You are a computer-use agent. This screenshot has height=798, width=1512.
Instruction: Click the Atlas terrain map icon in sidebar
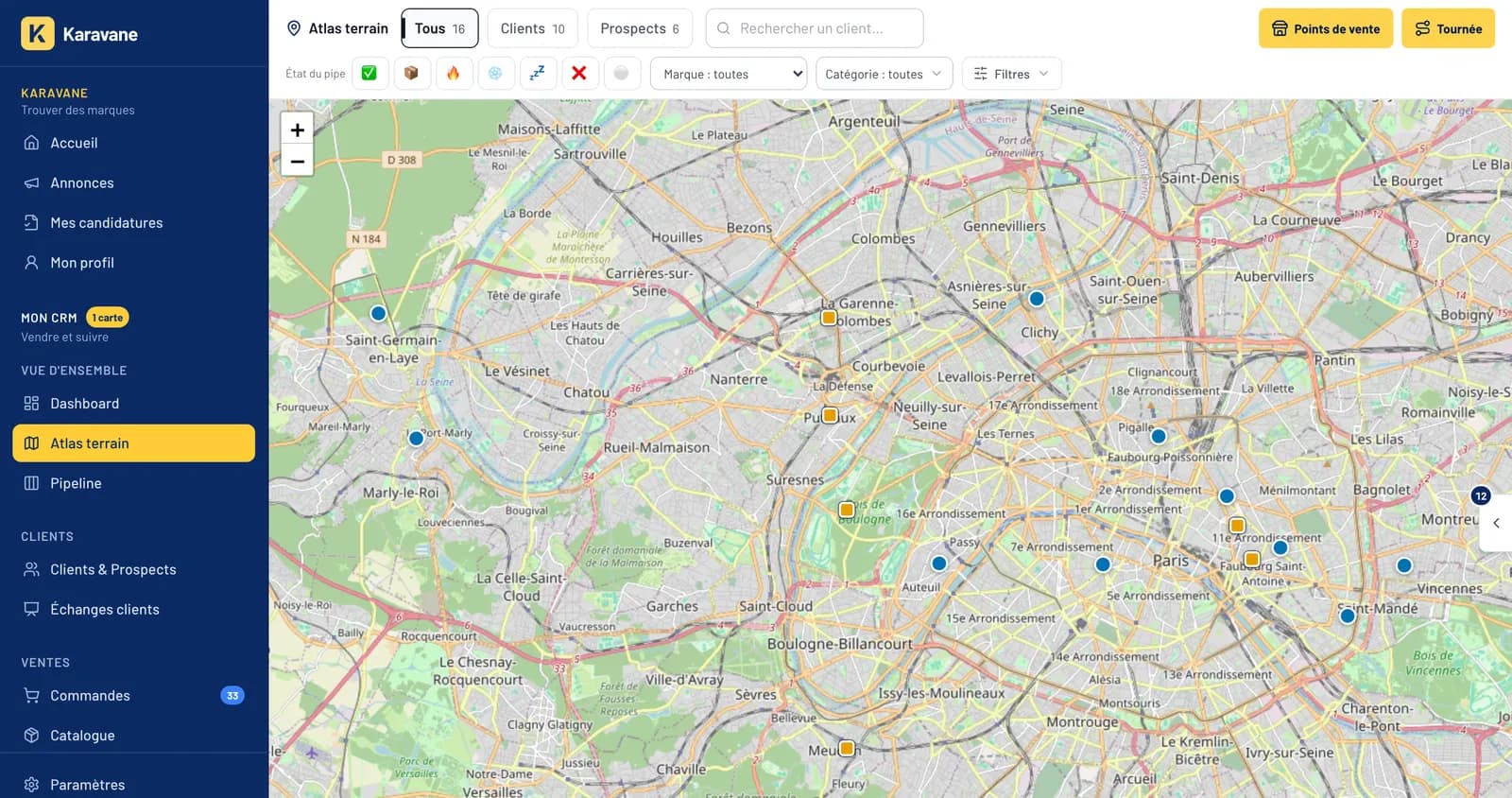pos(31,442)
